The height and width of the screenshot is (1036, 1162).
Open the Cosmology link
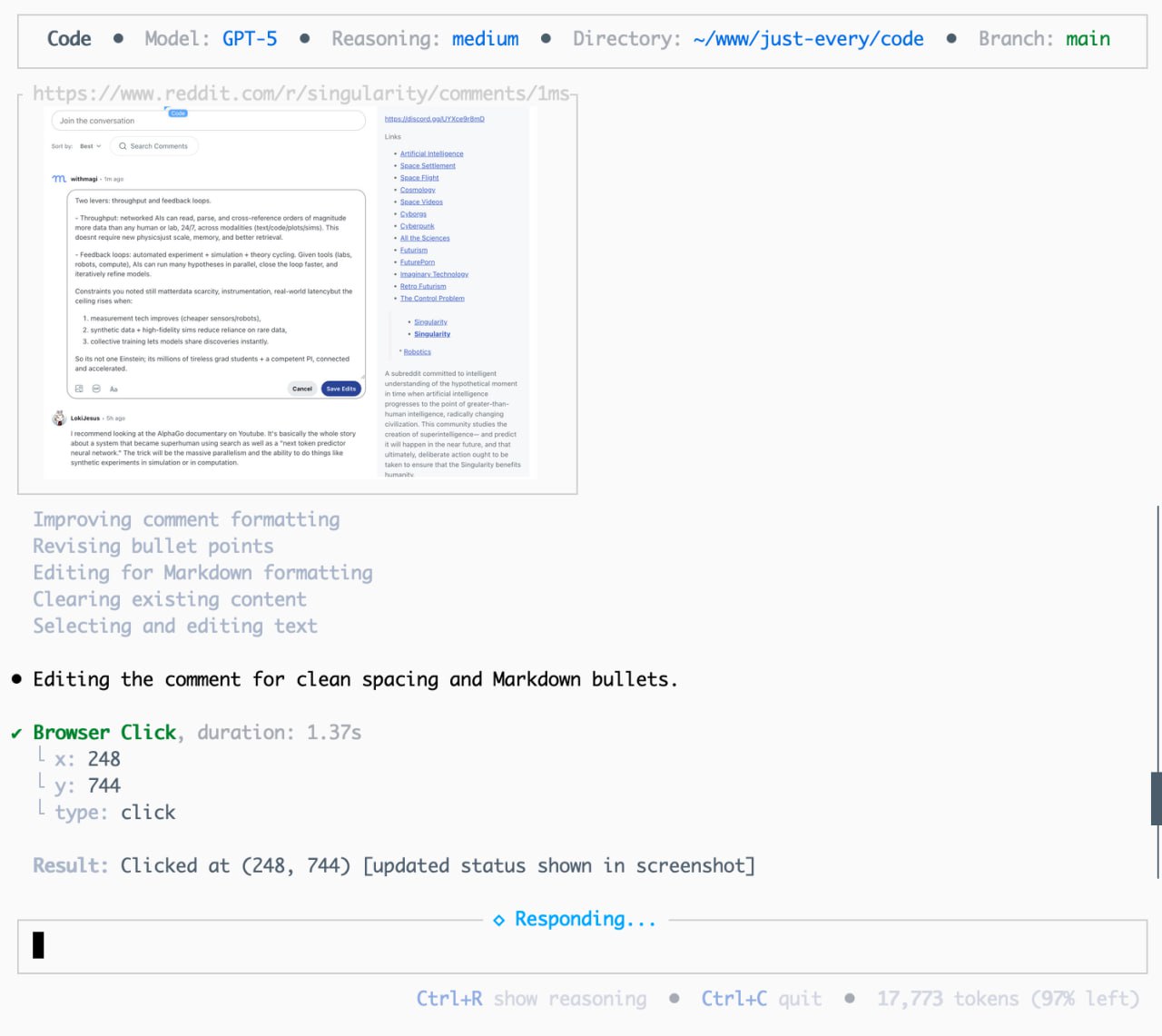[x=418, y=190]
